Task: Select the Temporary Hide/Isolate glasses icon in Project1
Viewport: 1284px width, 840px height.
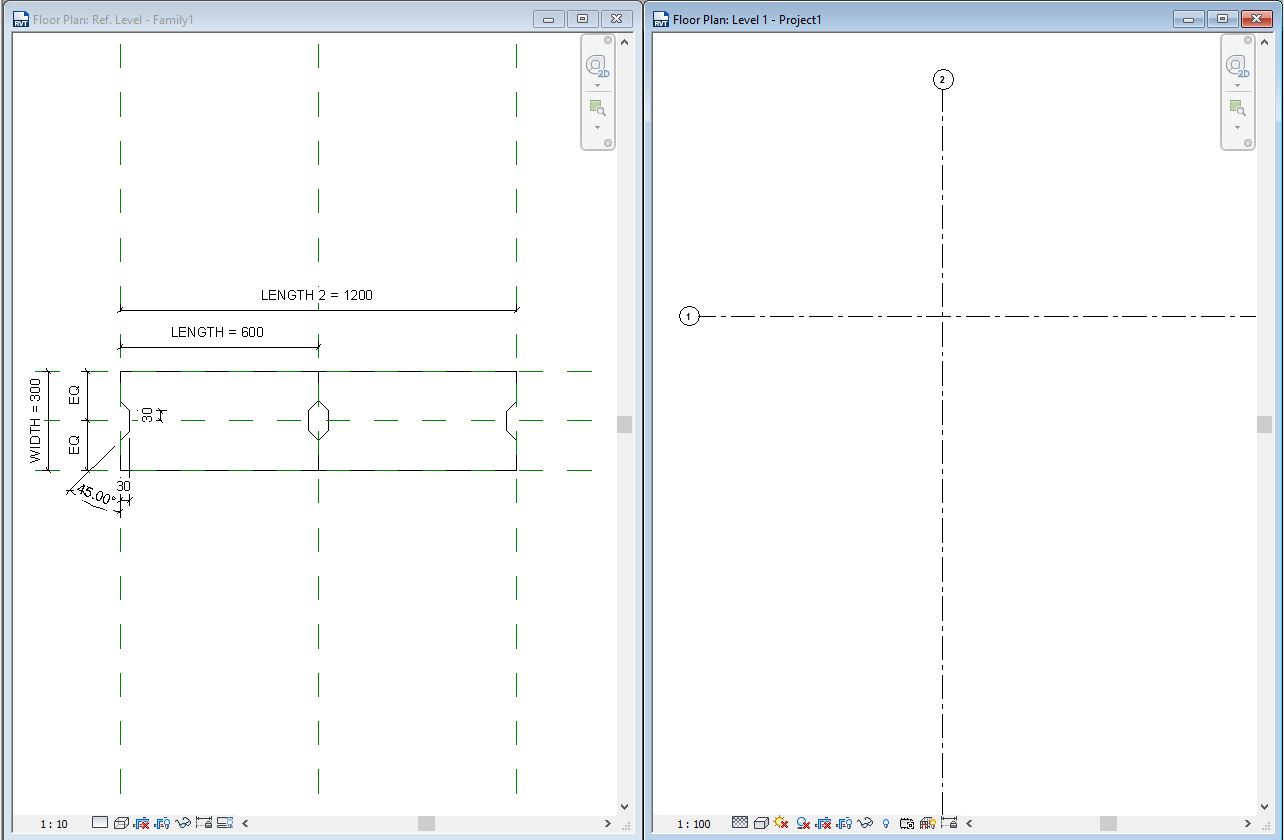Action: tap(865, 823)
